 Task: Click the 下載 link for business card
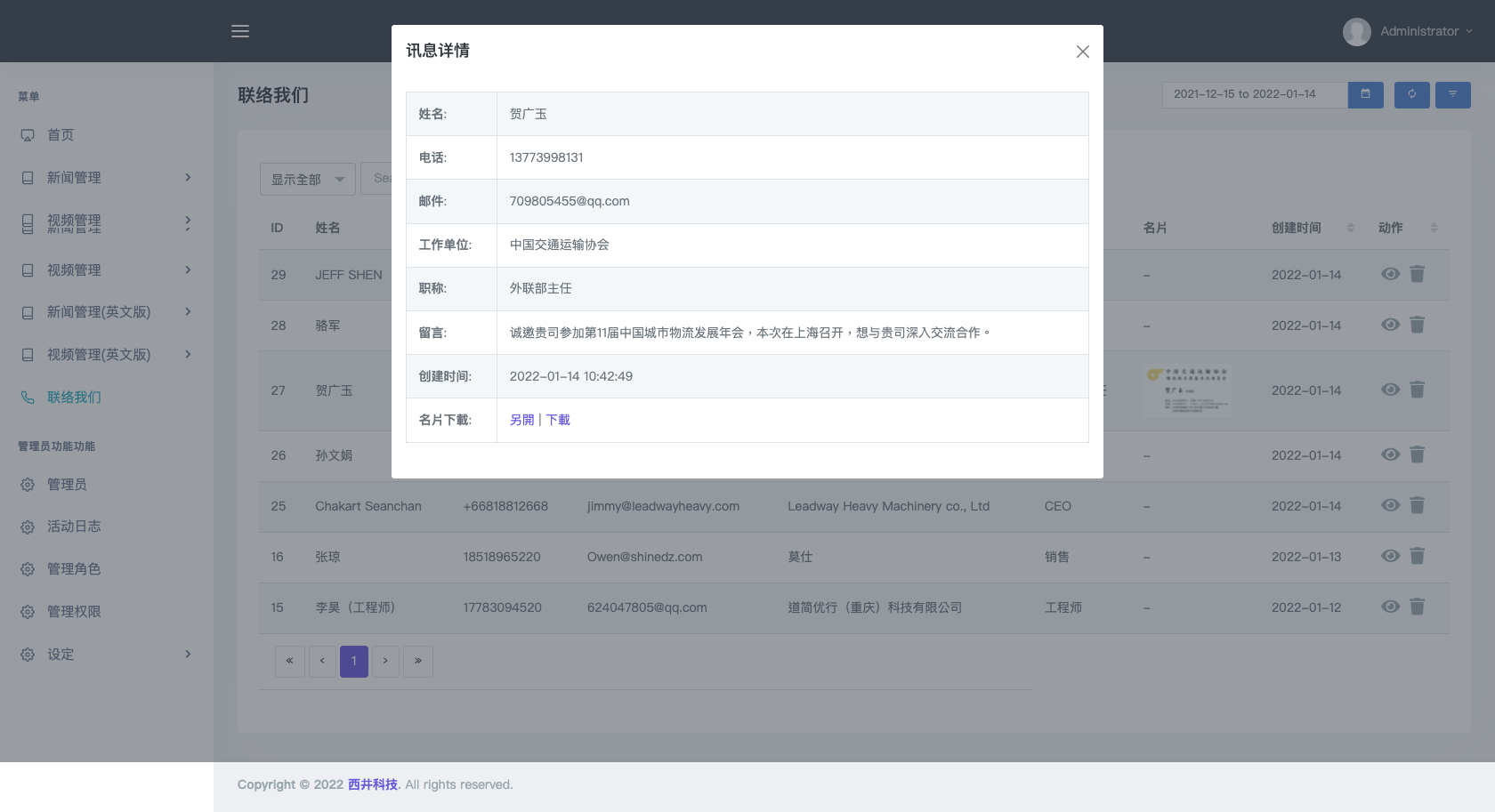[558, 420]
